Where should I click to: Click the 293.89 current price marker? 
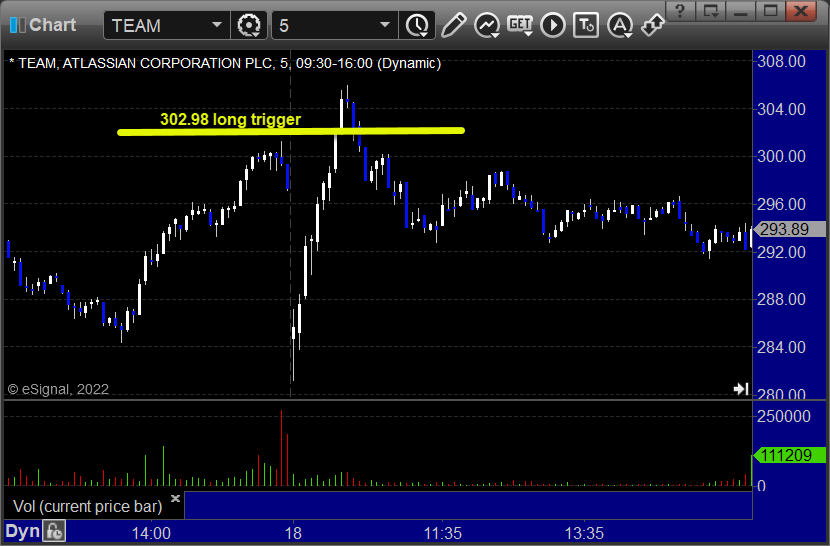pos(790,229)
